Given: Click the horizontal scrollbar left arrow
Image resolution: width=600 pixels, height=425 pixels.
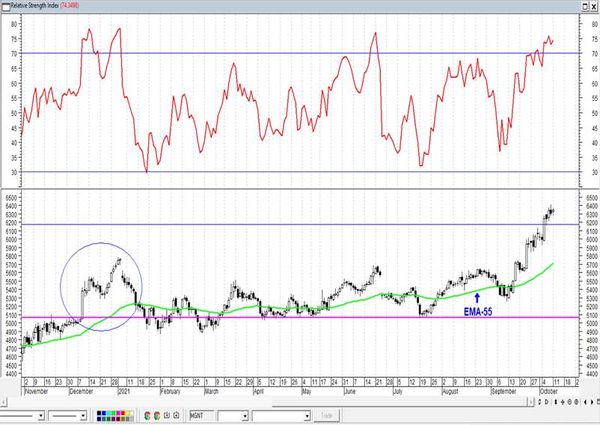Looking at the screenshot, I should point(3,402).
